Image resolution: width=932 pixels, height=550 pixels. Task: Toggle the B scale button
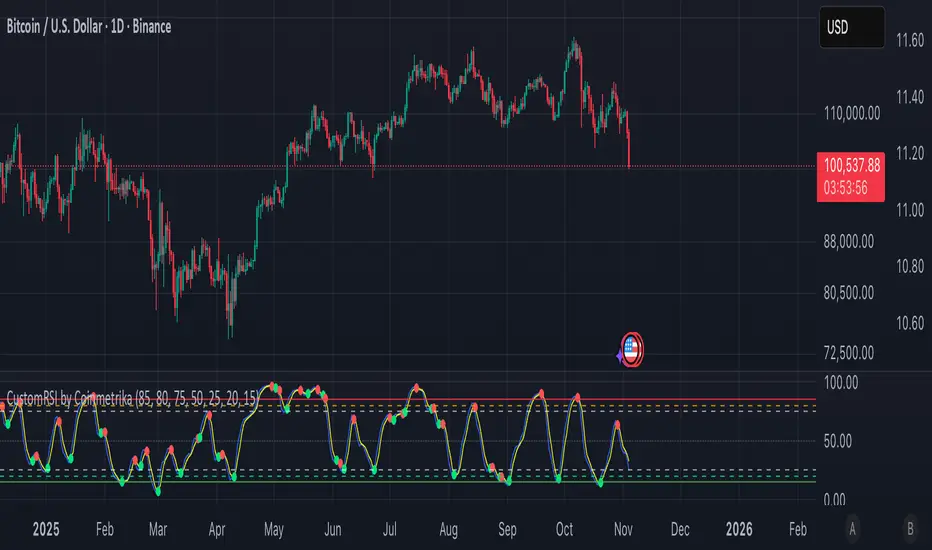(x=910, y=529)
